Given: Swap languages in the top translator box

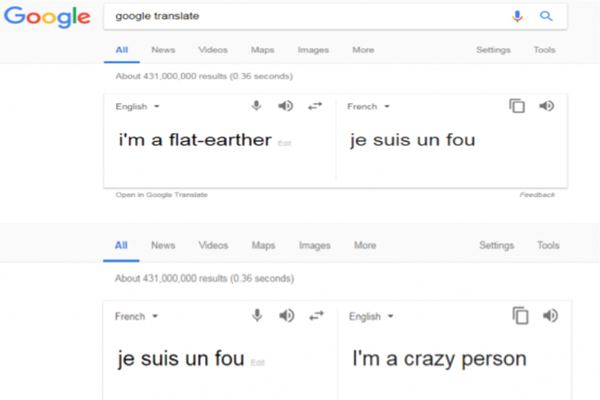Looking at the screenshot, I should (x=315, y=106).
